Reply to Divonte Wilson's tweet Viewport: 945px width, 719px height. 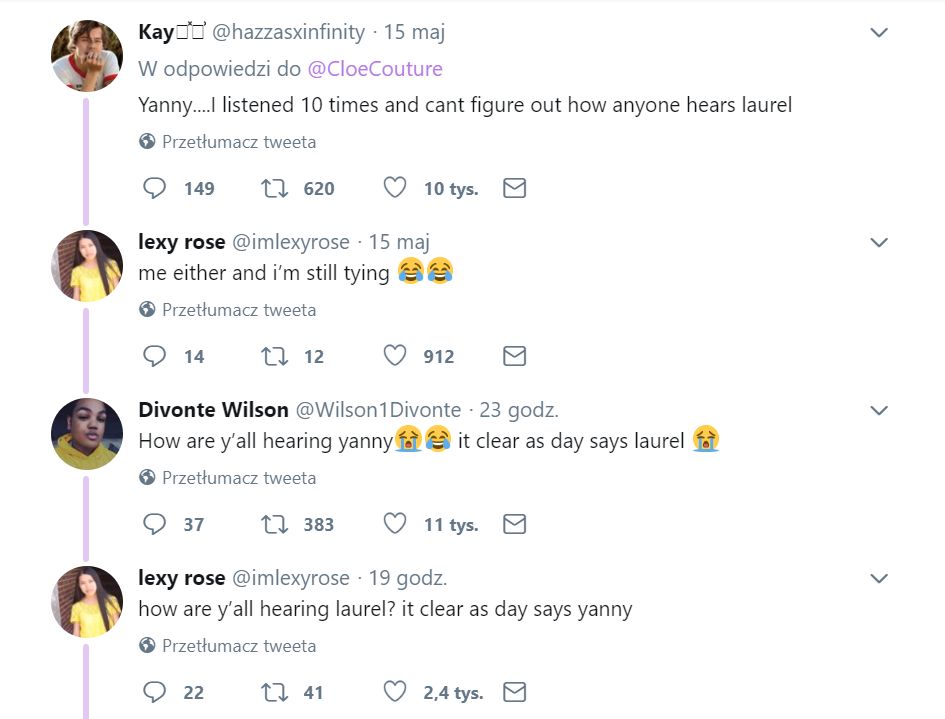155,524
